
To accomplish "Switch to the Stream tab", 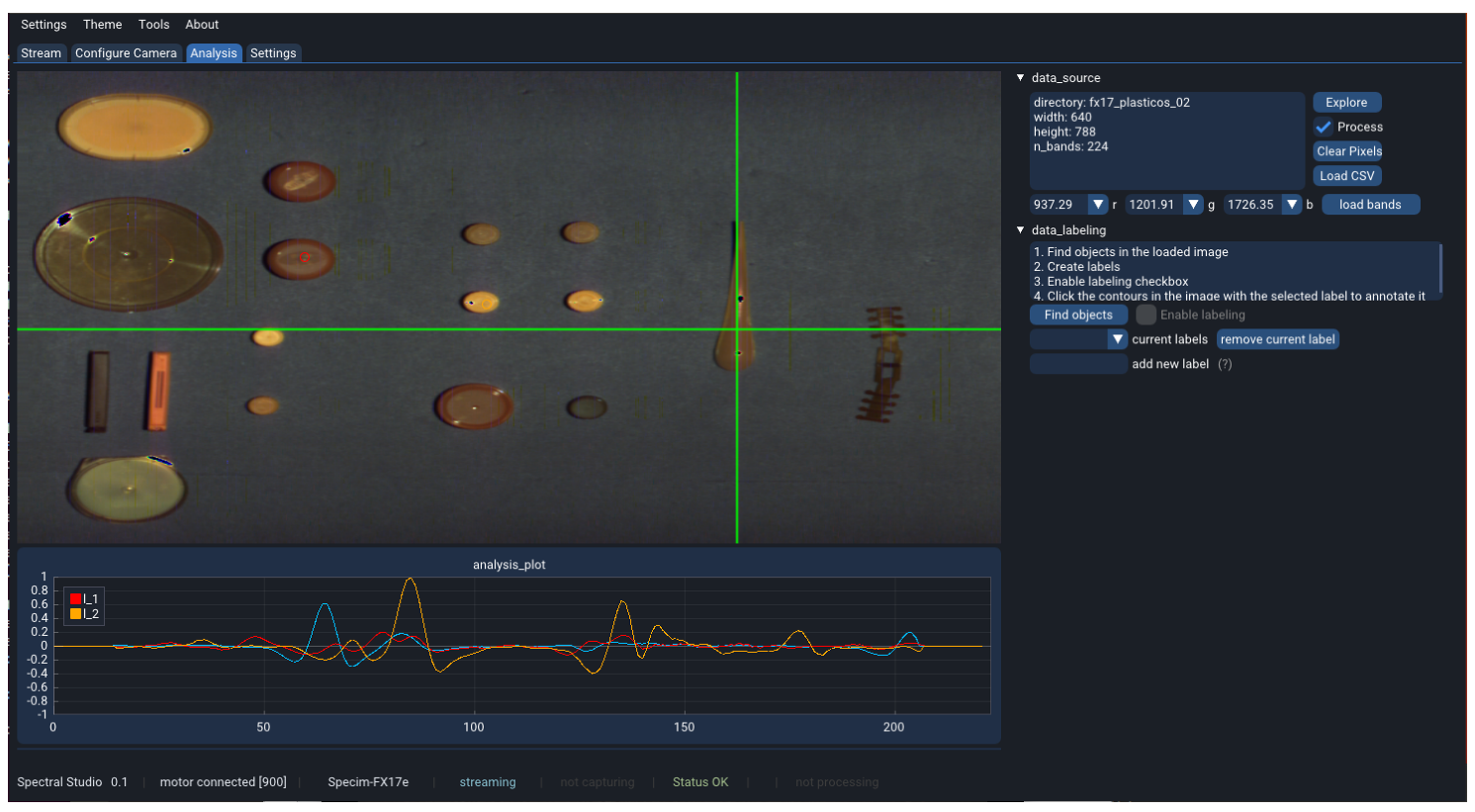I will click(x=41, y=53).
